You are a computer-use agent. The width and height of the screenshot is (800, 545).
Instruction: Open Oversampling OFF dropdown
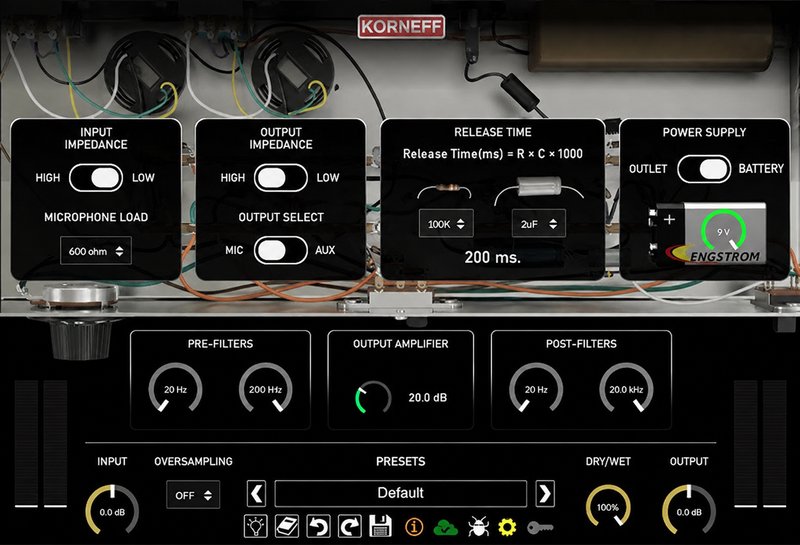(193, 494)
